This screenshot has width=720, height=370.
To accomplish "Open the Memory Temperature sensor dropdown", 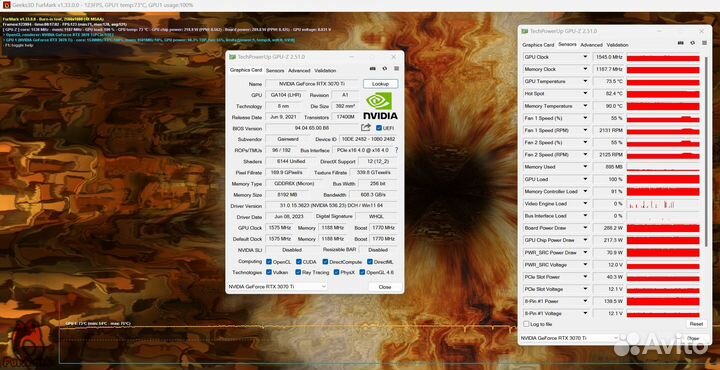I will [585, 106].
